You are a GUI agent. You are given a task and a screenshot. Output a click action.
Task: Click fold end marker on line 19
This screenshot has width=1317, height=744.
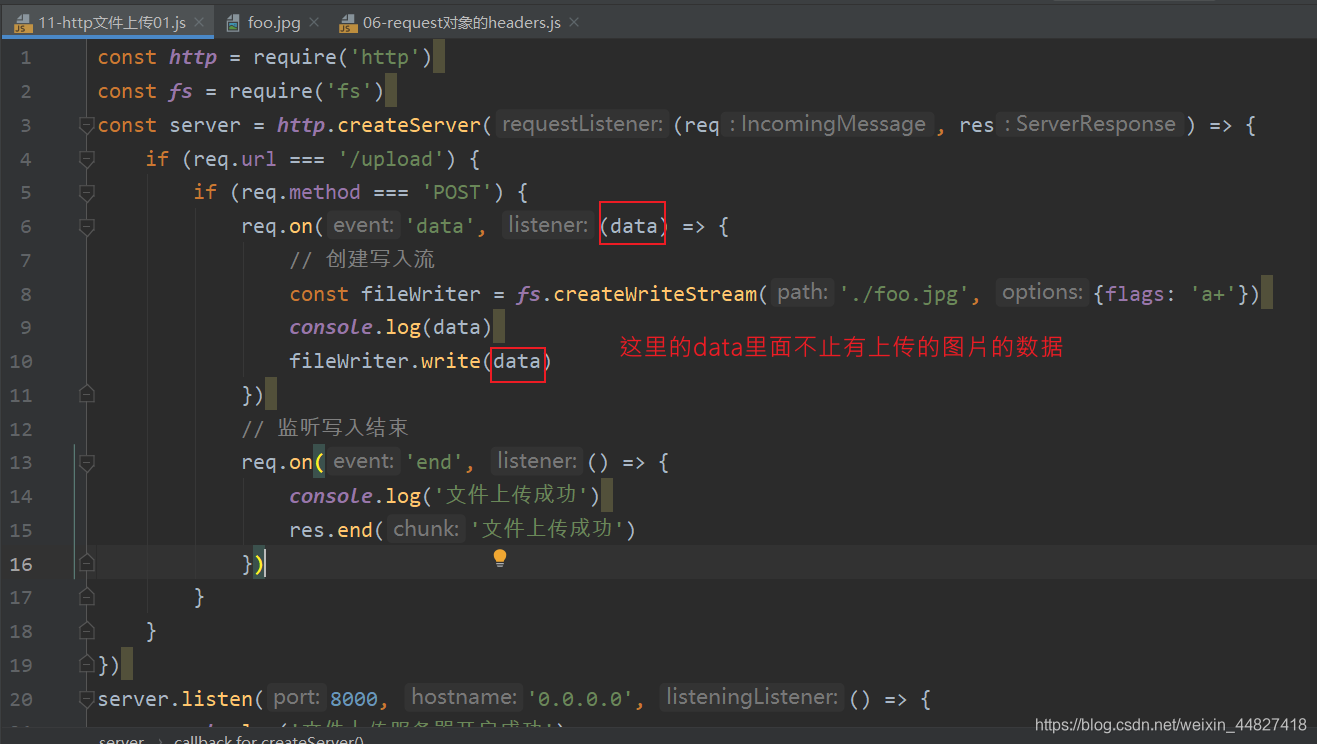point(87,665)
